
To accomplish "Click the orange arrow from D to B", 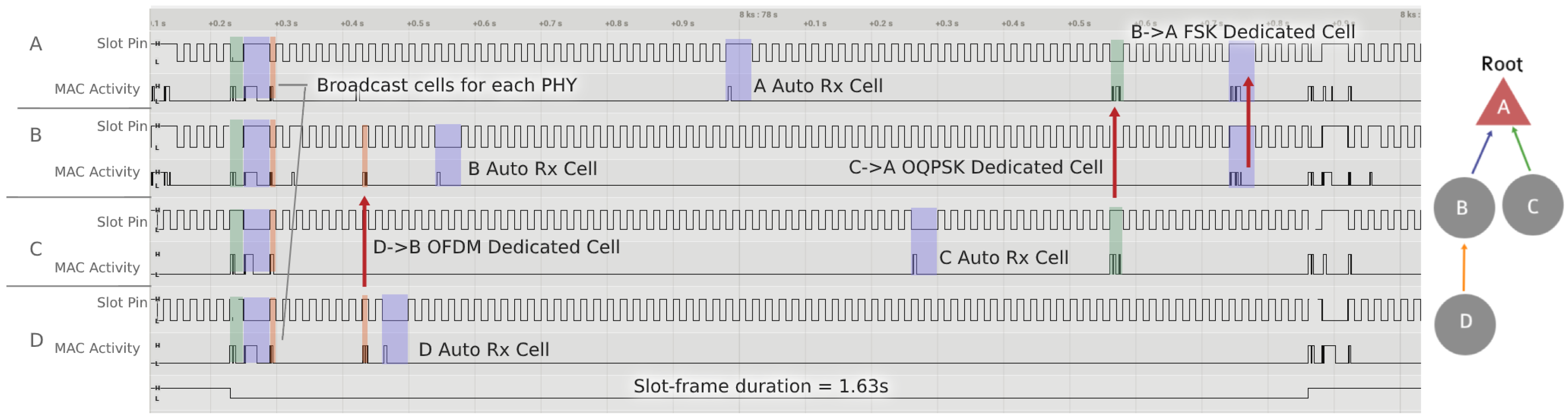I will tap(1464, 267).
